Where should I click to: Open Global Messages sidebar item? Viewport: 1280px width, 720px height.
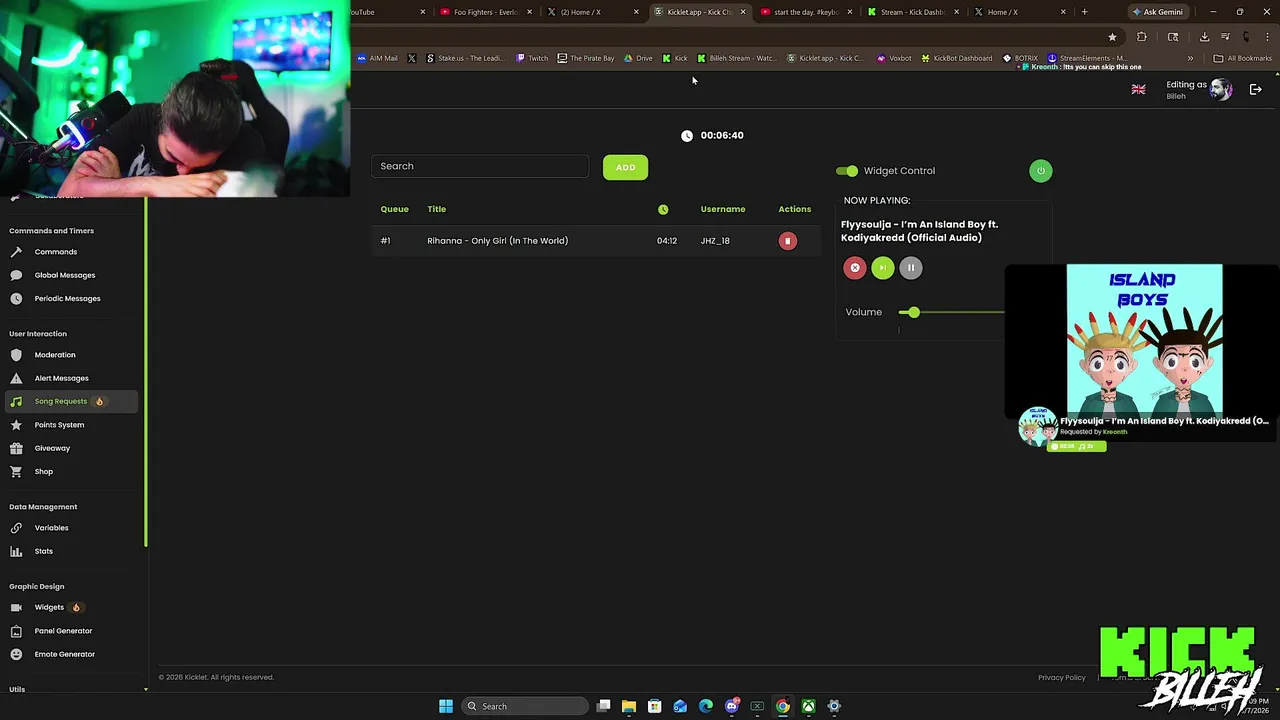(65, 275)
